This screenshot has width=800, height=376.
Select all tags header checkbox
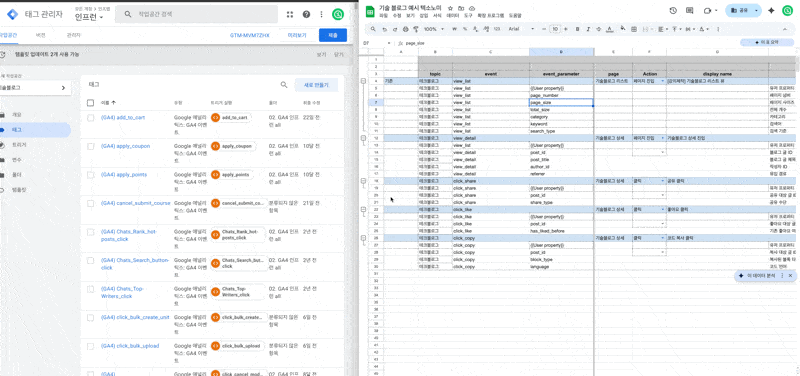point(90,103)
